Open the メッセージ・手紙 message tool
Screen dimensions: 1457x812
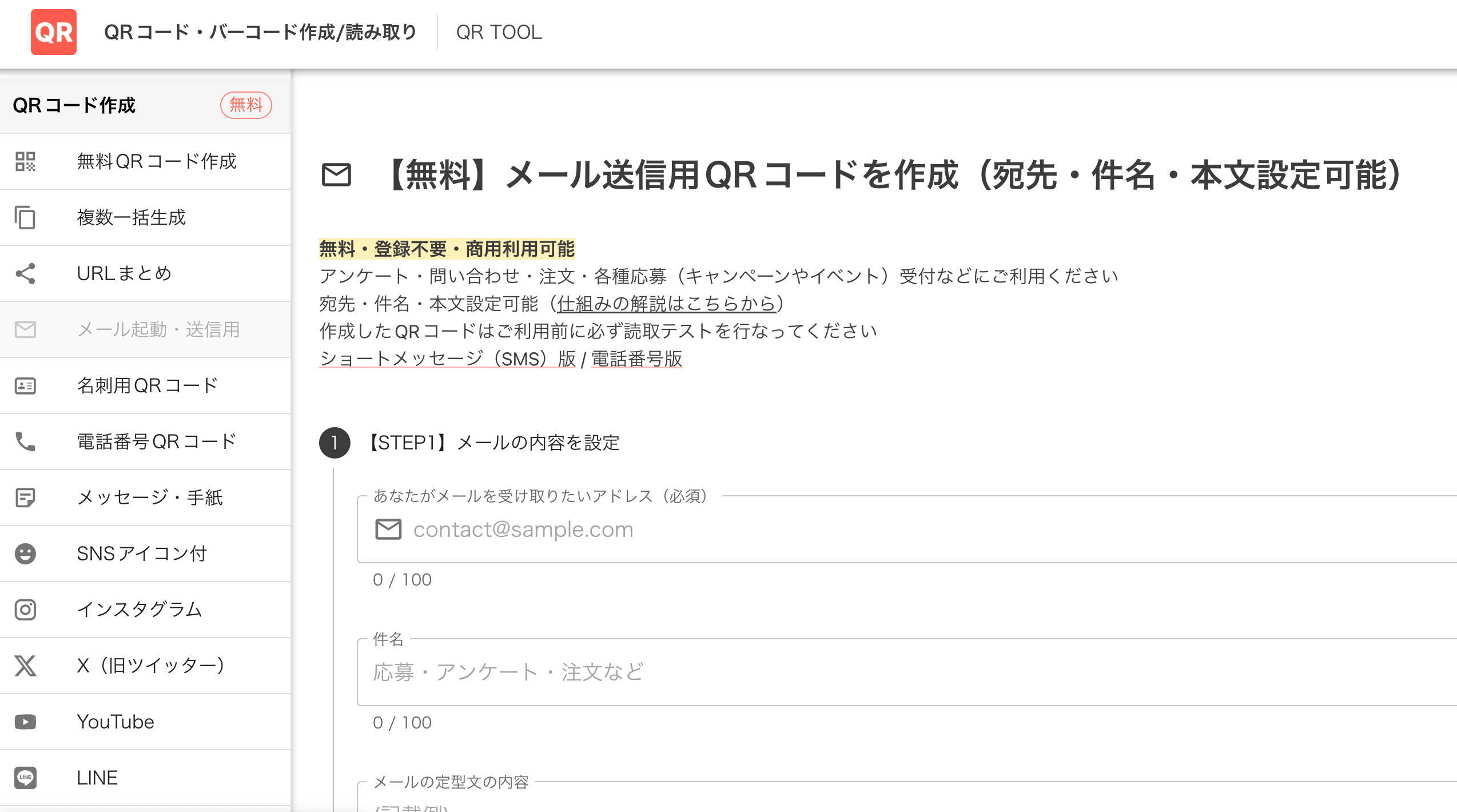[x=26, y=497]
